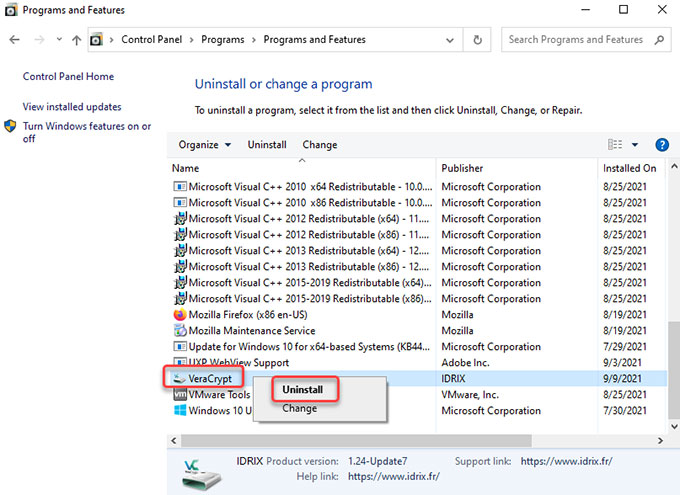Select Mozilla Firefox (x86 en-US) name
The image size is (680, 495).
248,315
